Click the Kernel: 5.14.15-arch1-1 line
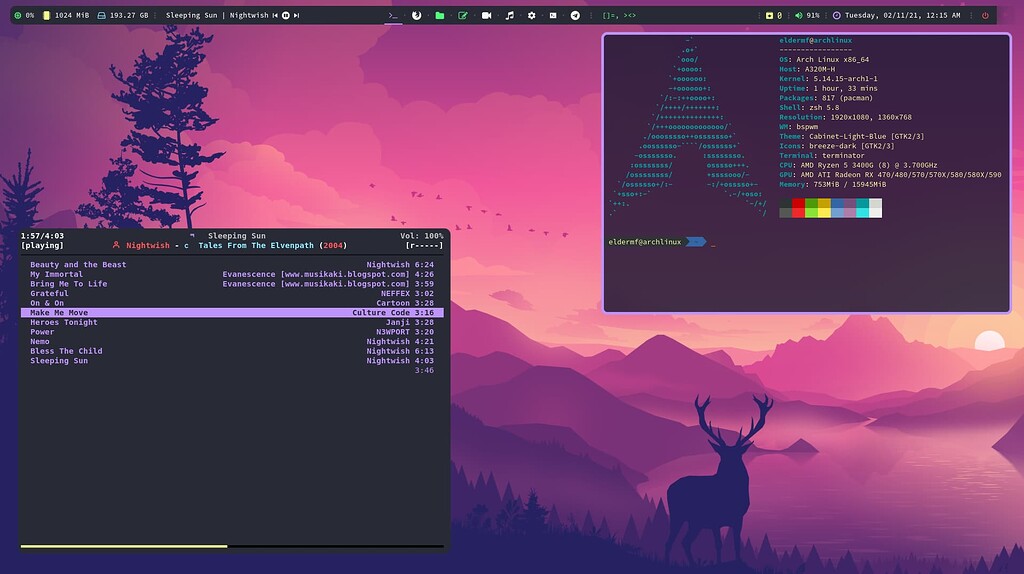This screenshot has height=574, width=1024. [x=828, y=78]
